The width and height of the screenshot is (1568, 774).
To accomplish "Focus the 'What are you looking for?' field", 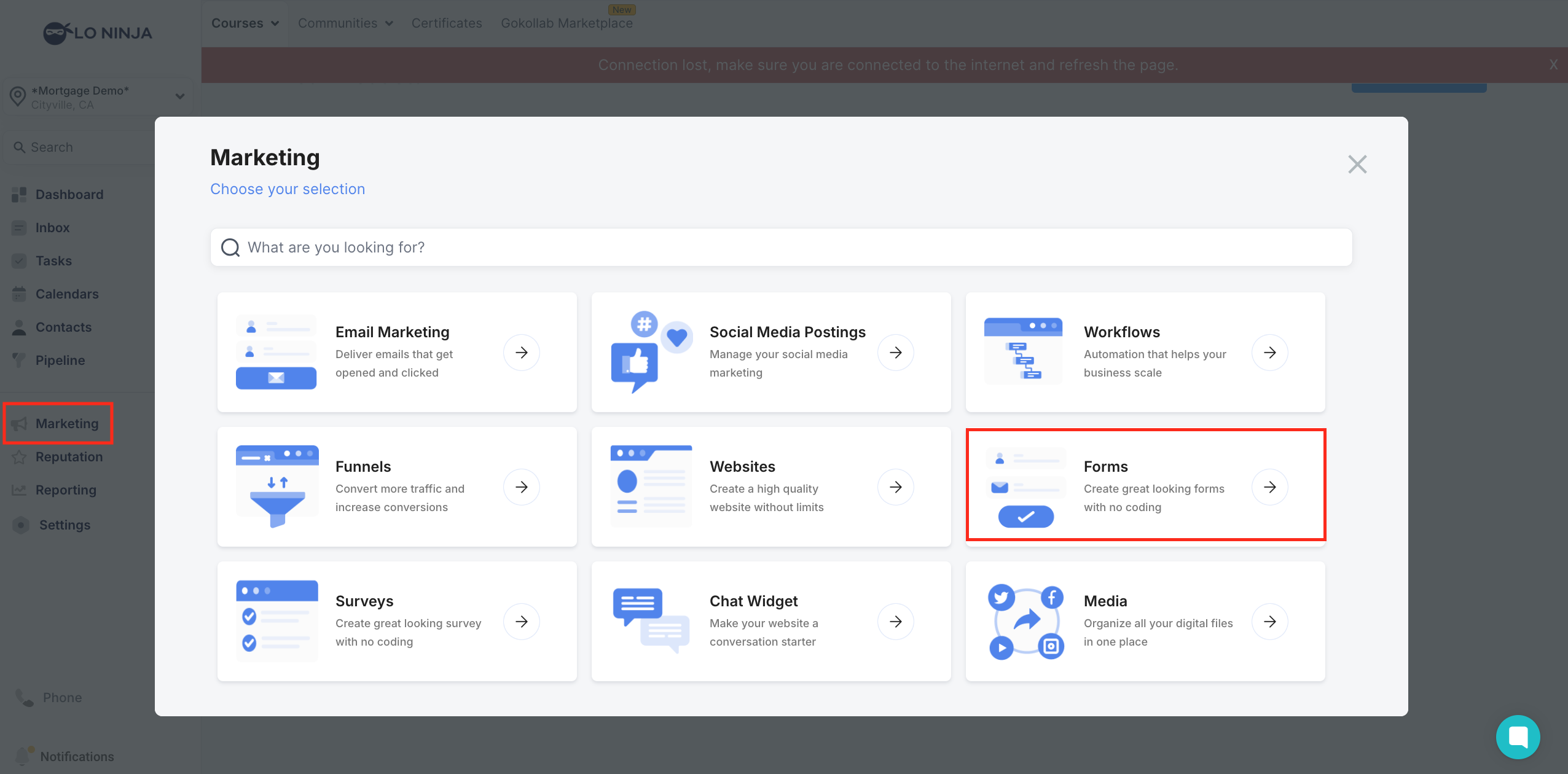I will click(780, 248).
